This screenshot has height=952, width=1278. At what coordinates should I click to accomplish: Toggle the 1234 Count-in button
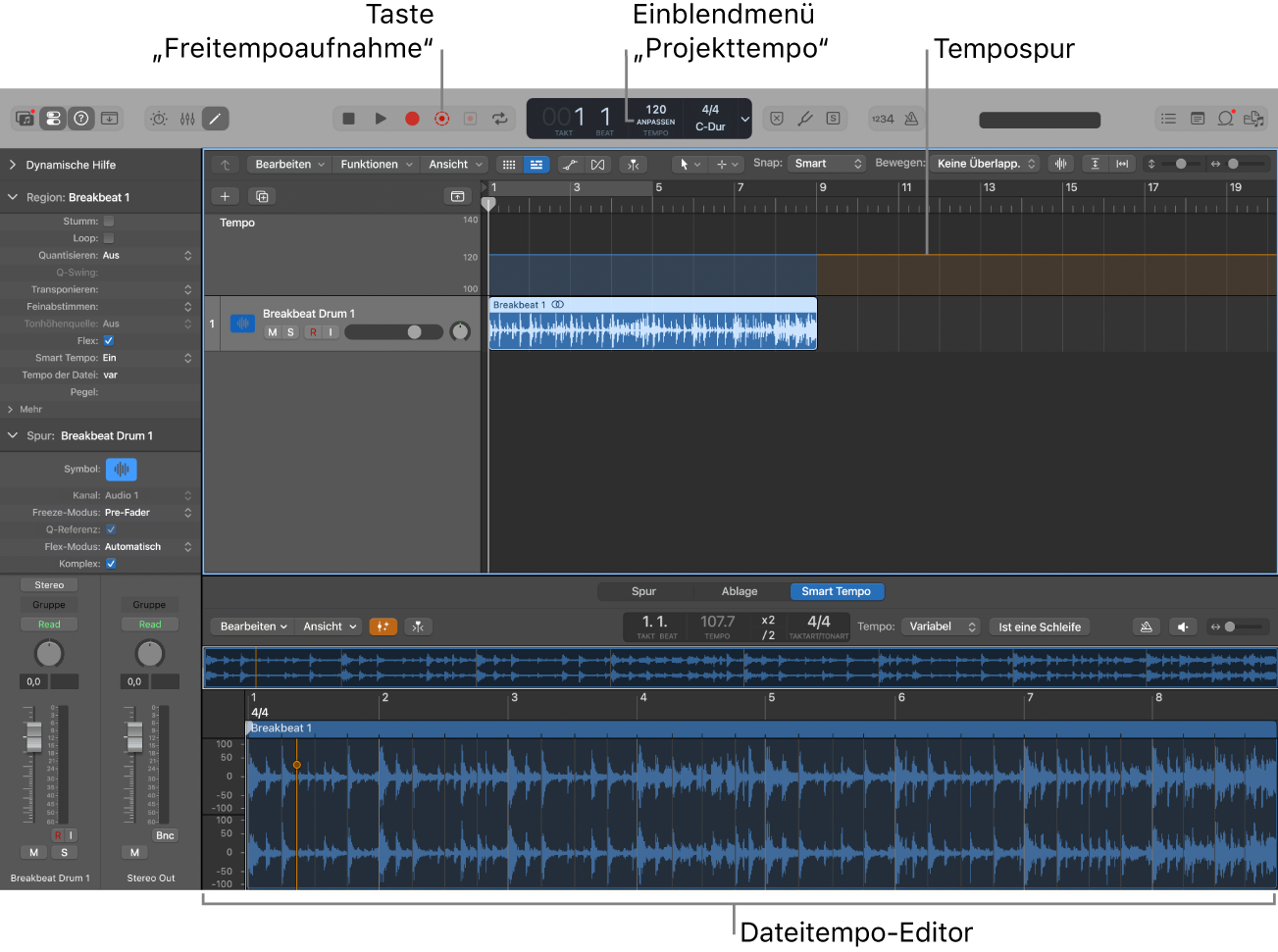click(x=883, y=119)
